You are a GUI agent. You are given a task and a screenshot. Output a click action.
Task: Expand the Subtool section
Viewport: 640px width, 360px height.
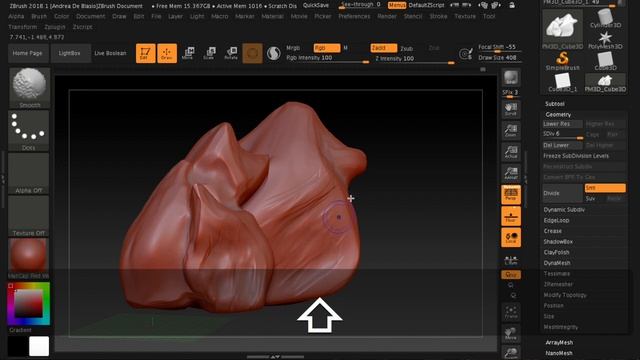point(555,104)
